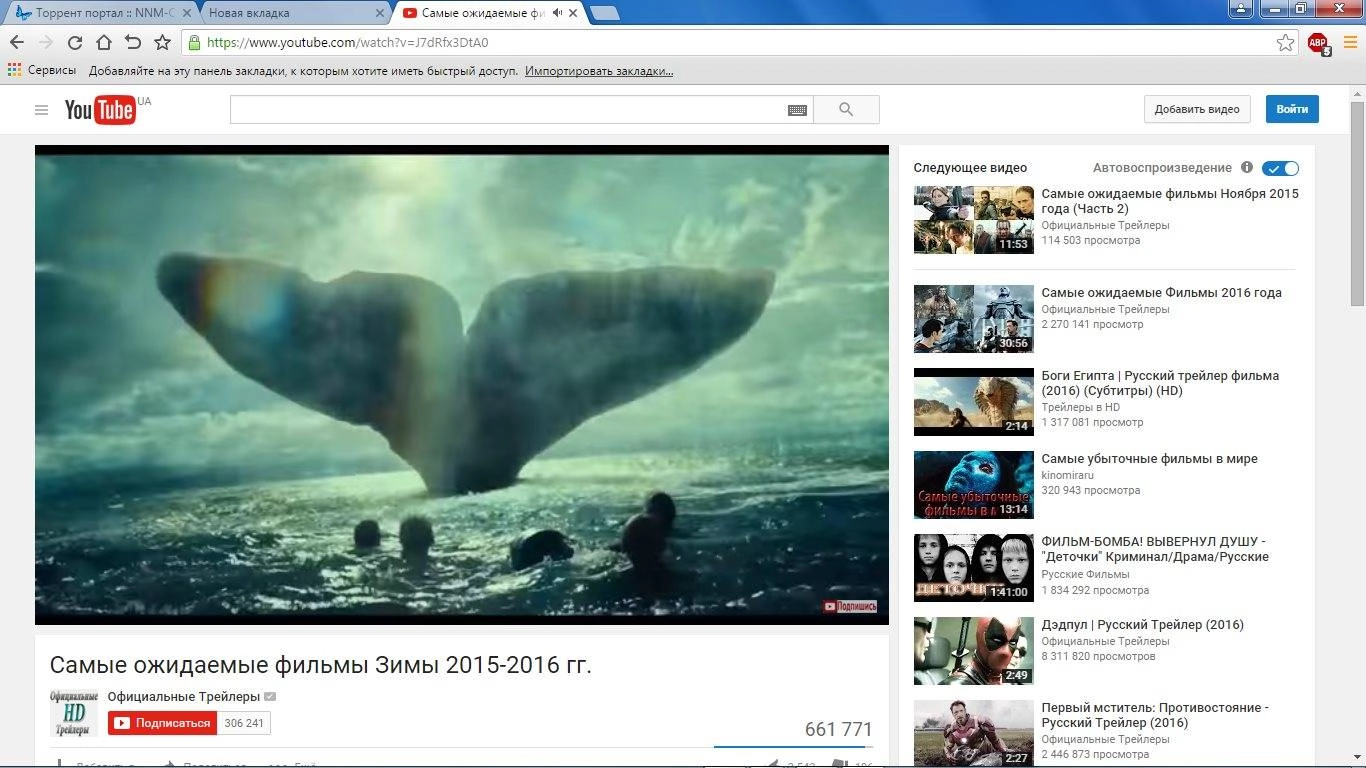
Task: Click the Подписись watermark in video
Action: click(849, 606)
